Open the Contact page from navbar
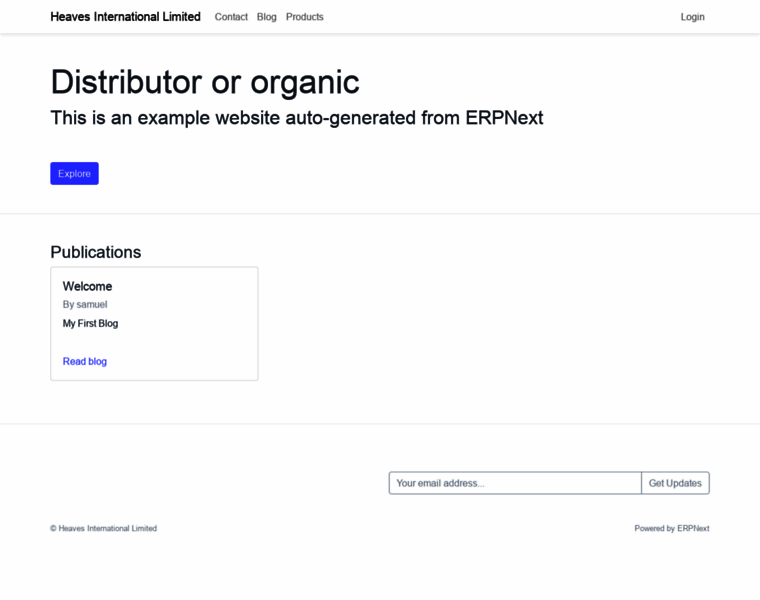This screenshot has width=760, height=600. click(x=231, y=17)
